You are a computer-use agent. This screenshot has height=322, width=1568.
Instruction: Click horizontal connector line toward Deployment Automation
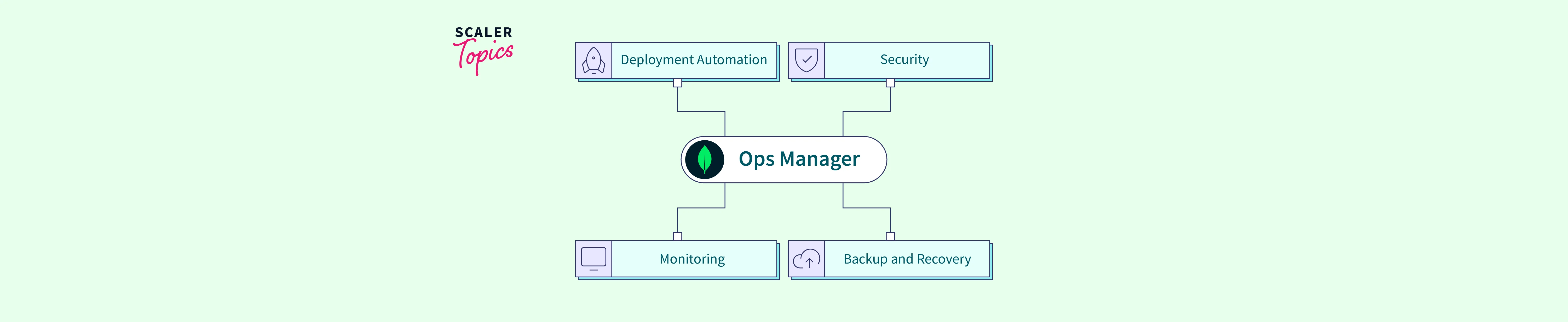point(701,111)
